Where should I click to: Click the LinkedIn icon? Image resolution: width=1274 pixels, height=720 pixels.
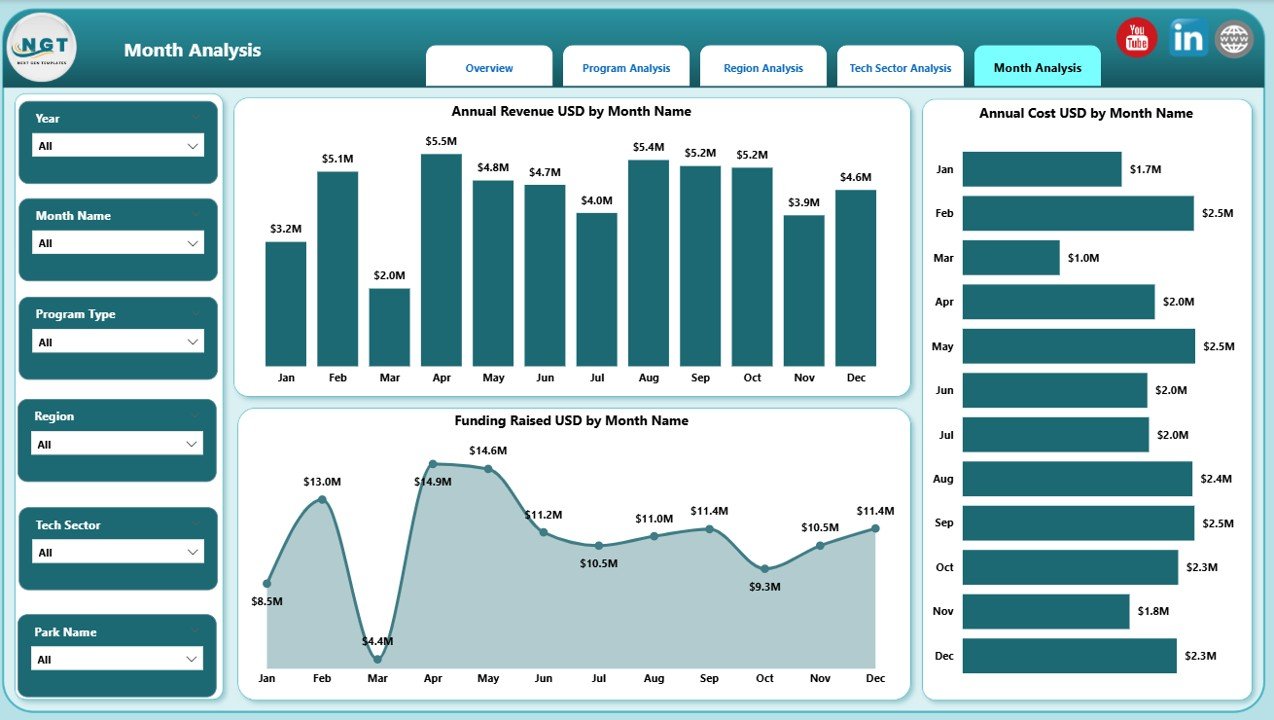coord(1186,37)
